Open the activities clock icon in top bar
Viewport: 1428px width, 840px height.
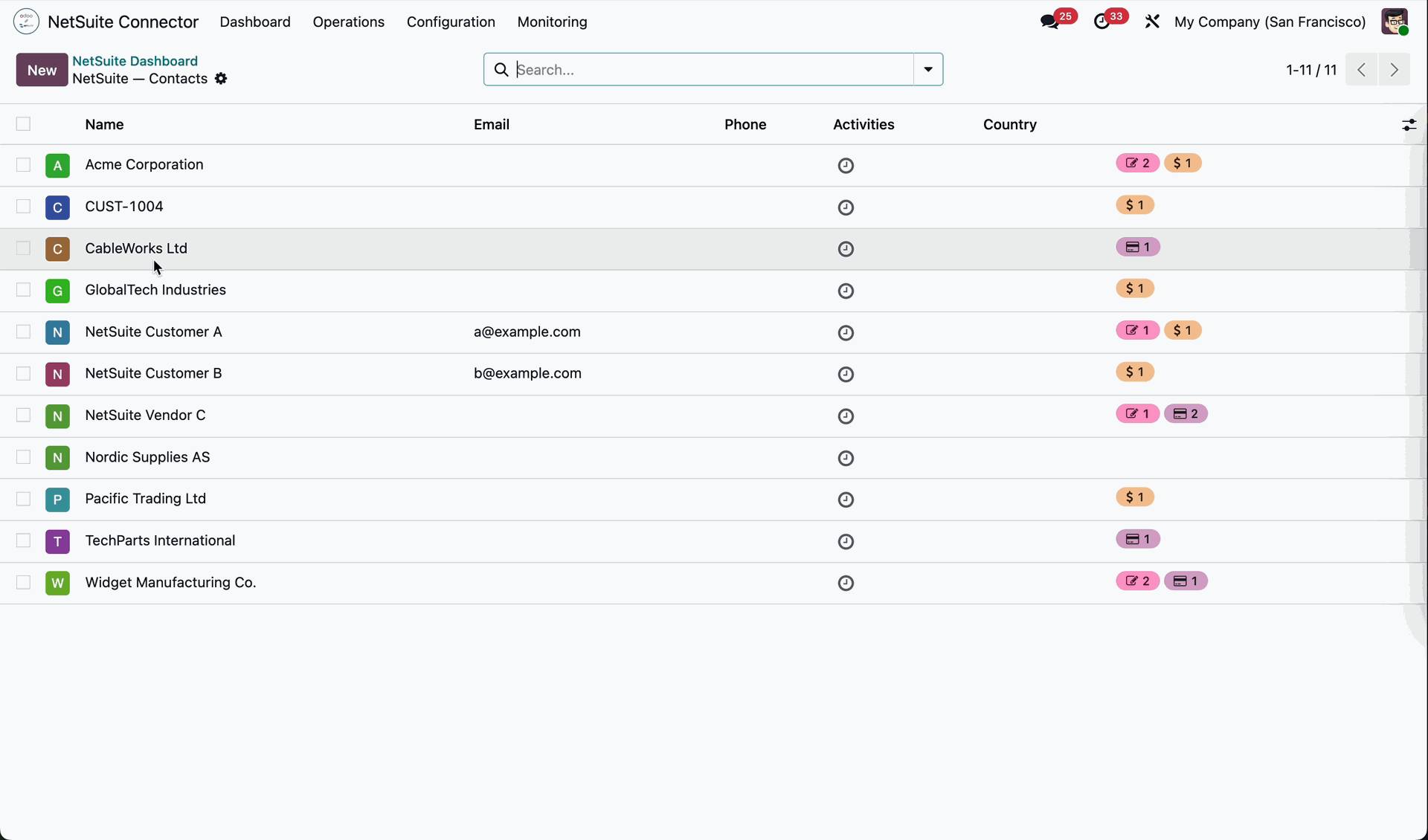point(1102,22)
